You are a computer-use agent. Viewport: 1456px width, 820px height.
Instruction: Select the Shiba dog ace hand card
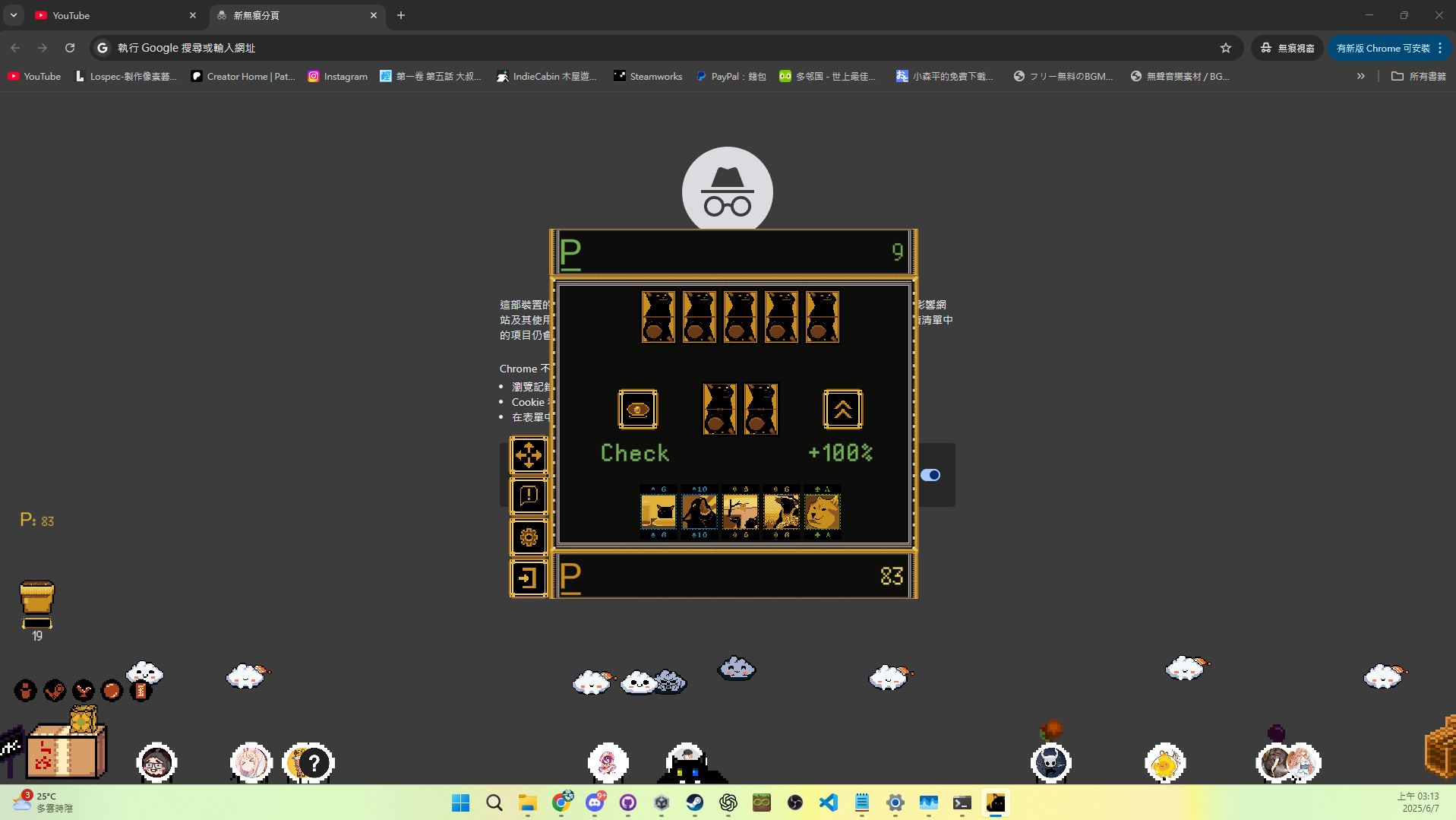pyautogui.click(x=823, y=511)
